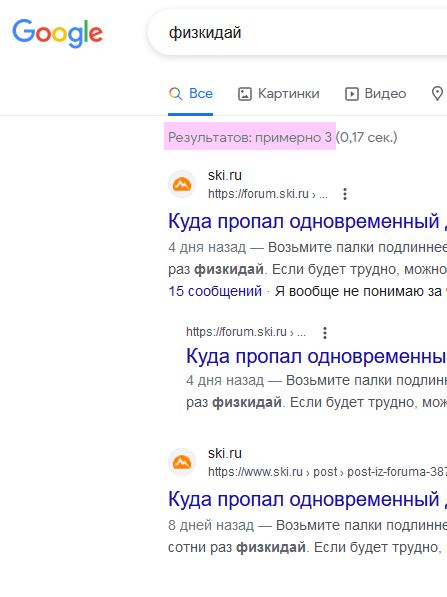Click the ski.ru site name of first result

[225, 176]
